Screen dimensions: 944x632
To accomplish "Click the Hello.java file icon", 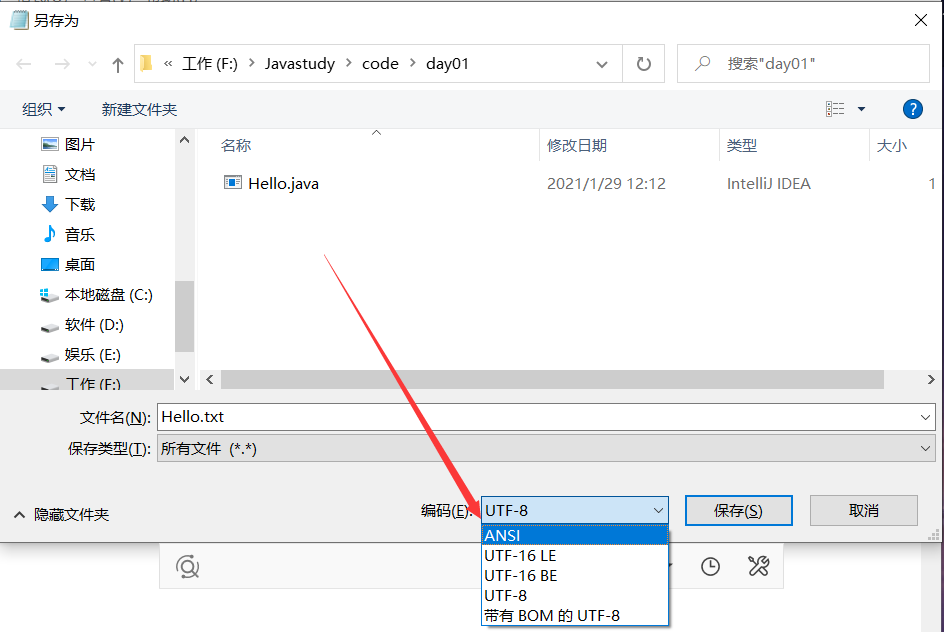I will pyautogui.click(x=232, y=182).
